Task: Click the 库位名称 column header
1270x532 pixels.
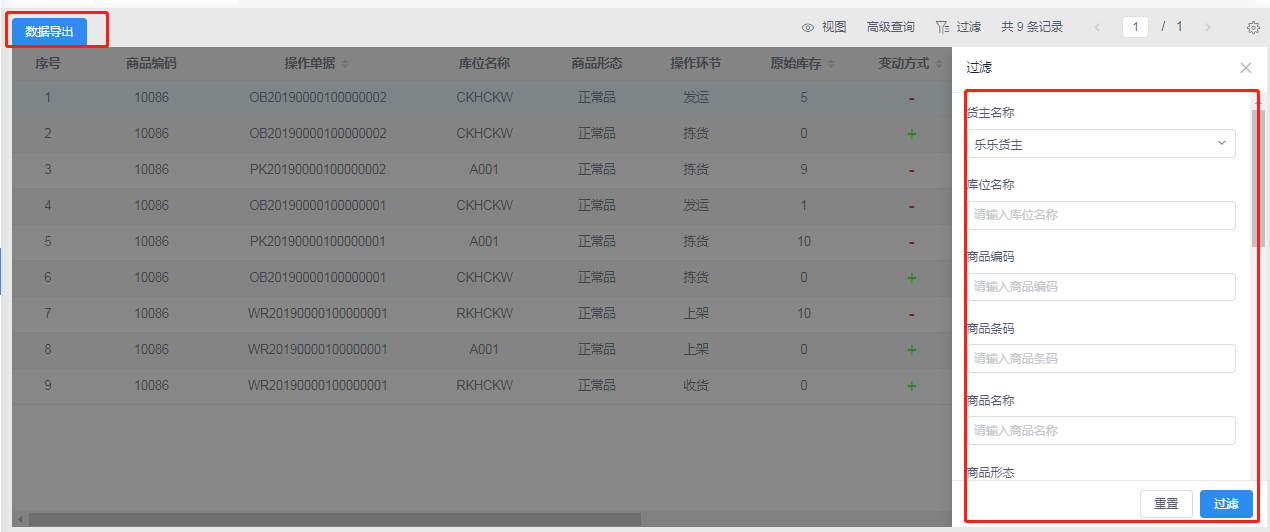Action: pos(484,64)
